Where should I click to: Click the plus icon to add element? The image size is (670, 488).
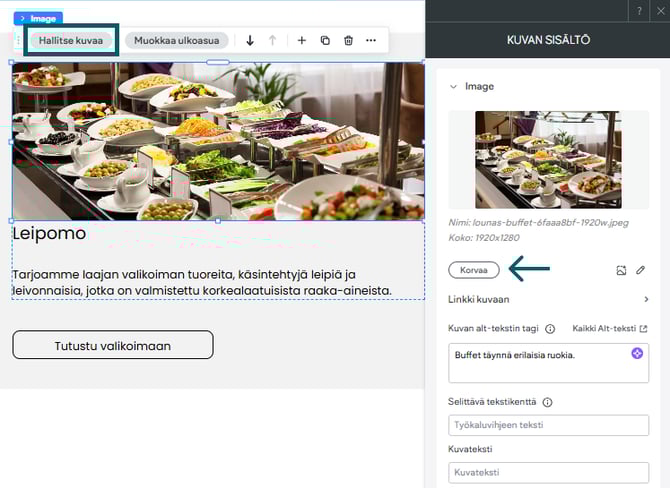coord(301,40)
